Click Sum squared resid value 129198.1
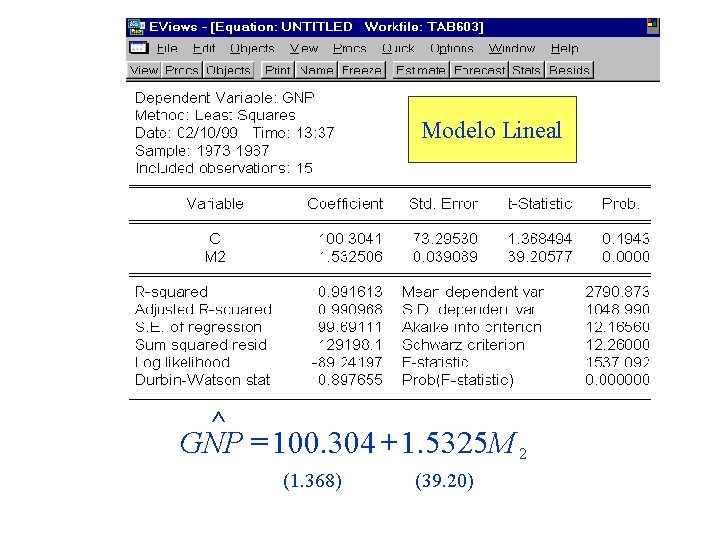The width and height of the screenshot is (720, 540). (350, 345)
